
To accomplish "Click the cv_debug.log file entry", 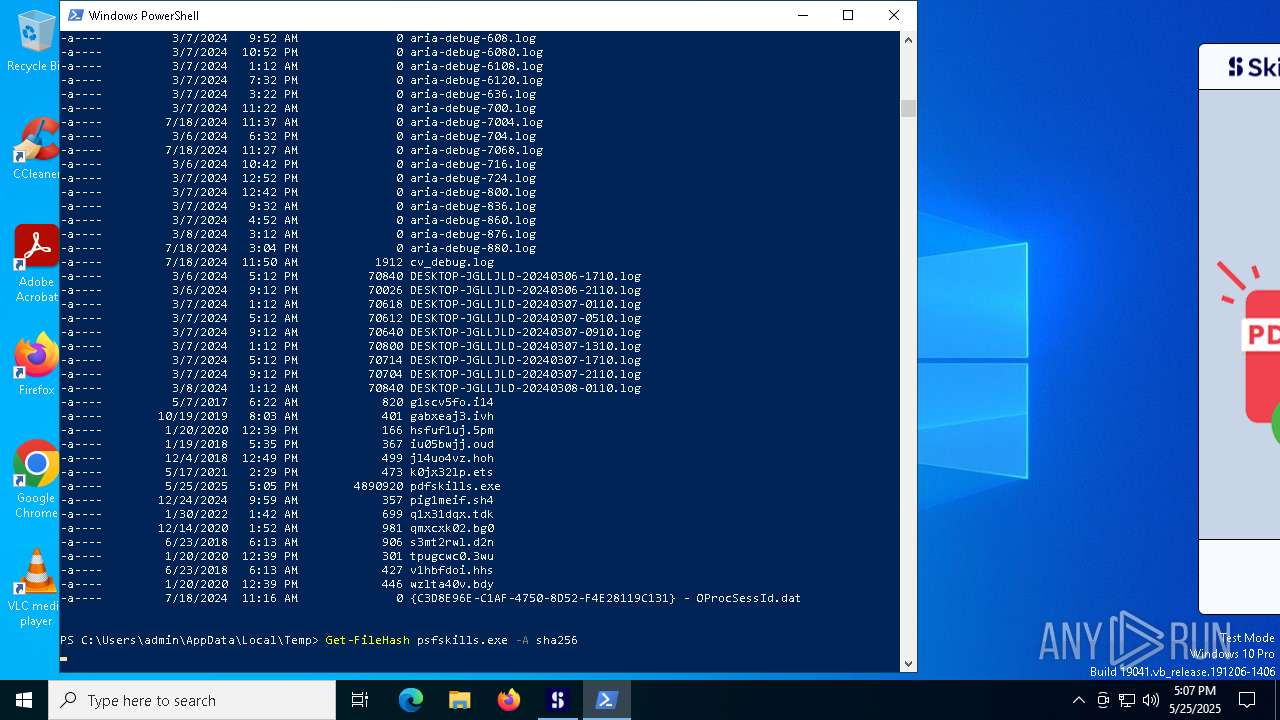I will pos(452,262).
